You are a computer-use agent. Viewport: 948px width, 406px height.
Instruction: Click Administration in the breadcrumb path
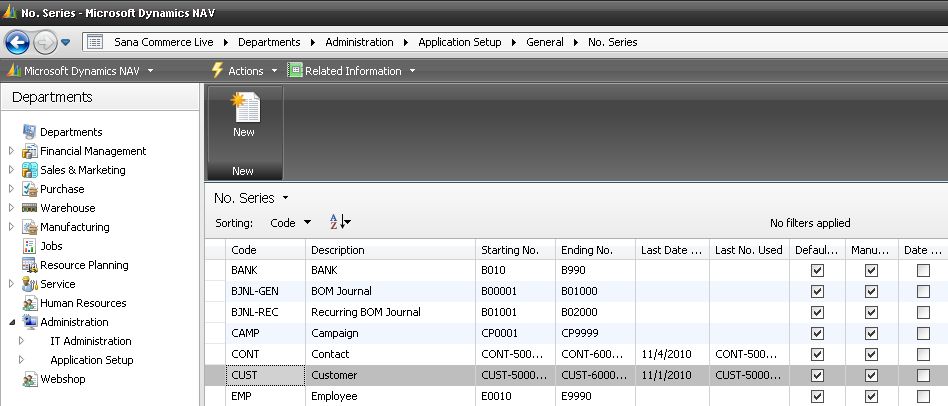tap(359, 42)
